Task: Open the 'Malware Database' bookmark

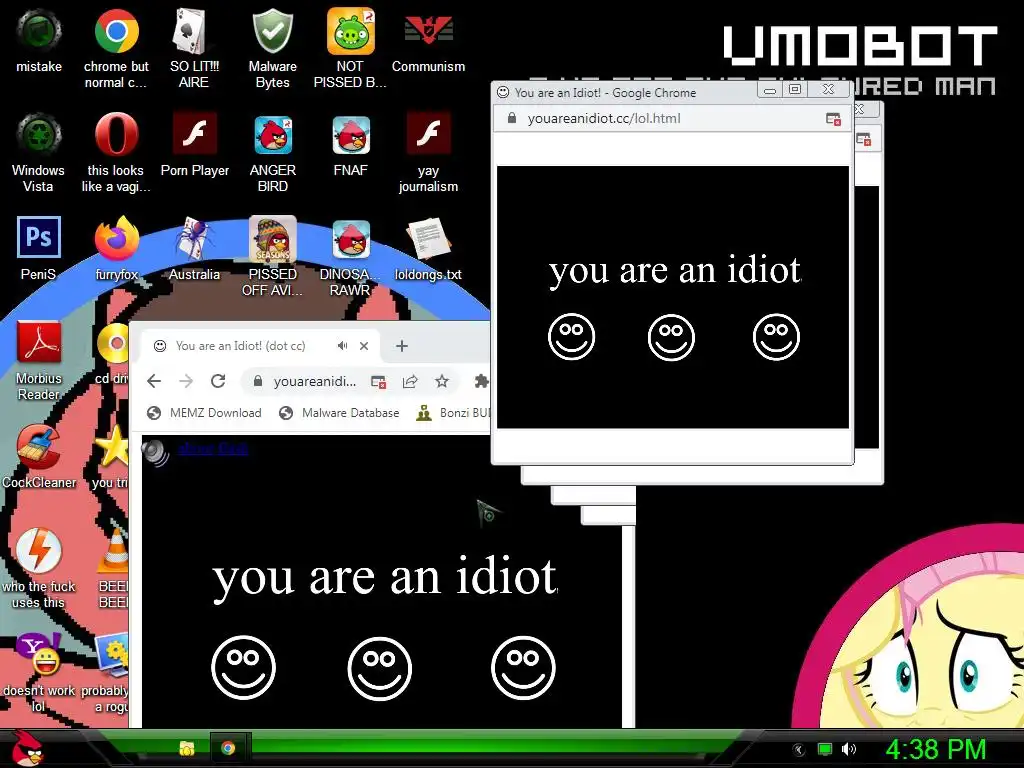Action: (339, 413)
